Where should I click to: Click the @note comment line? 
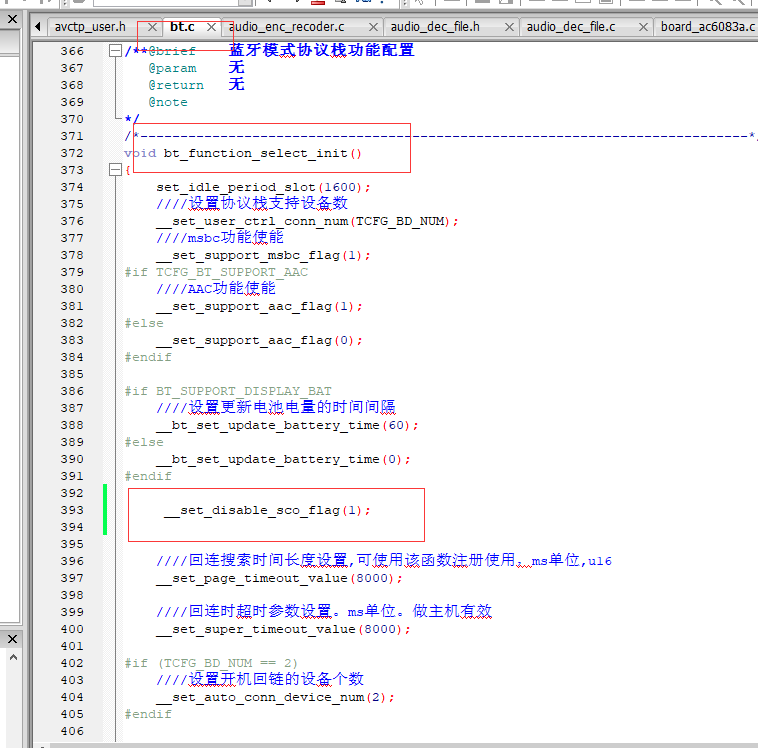click(168, 102)
